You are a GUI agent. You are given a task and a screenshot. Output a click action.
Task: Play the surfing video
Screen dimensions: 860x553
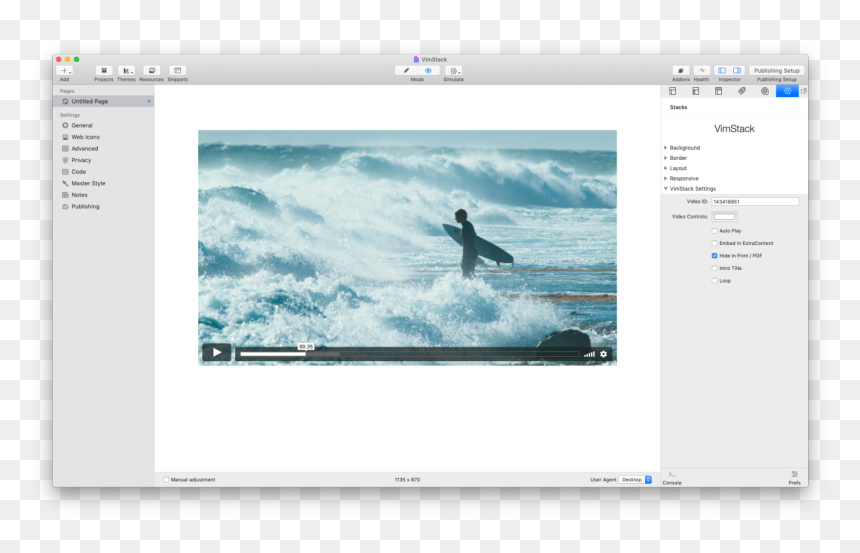(x=217, y=353)
